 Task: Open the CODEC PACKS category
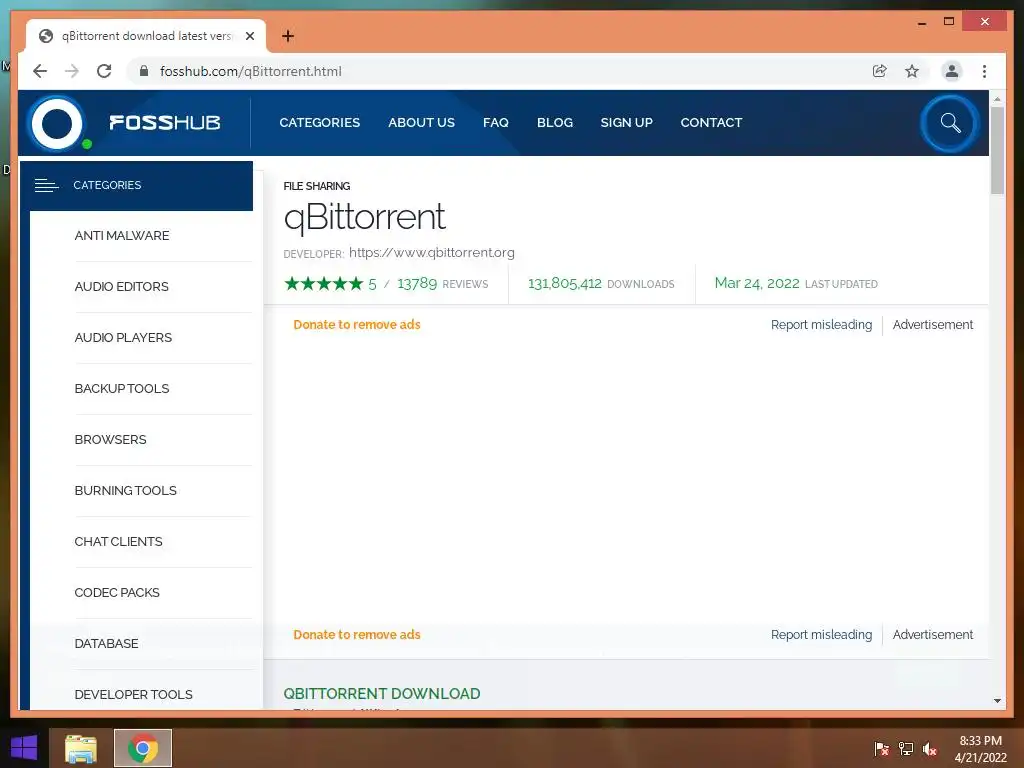[x=117, y=592]
